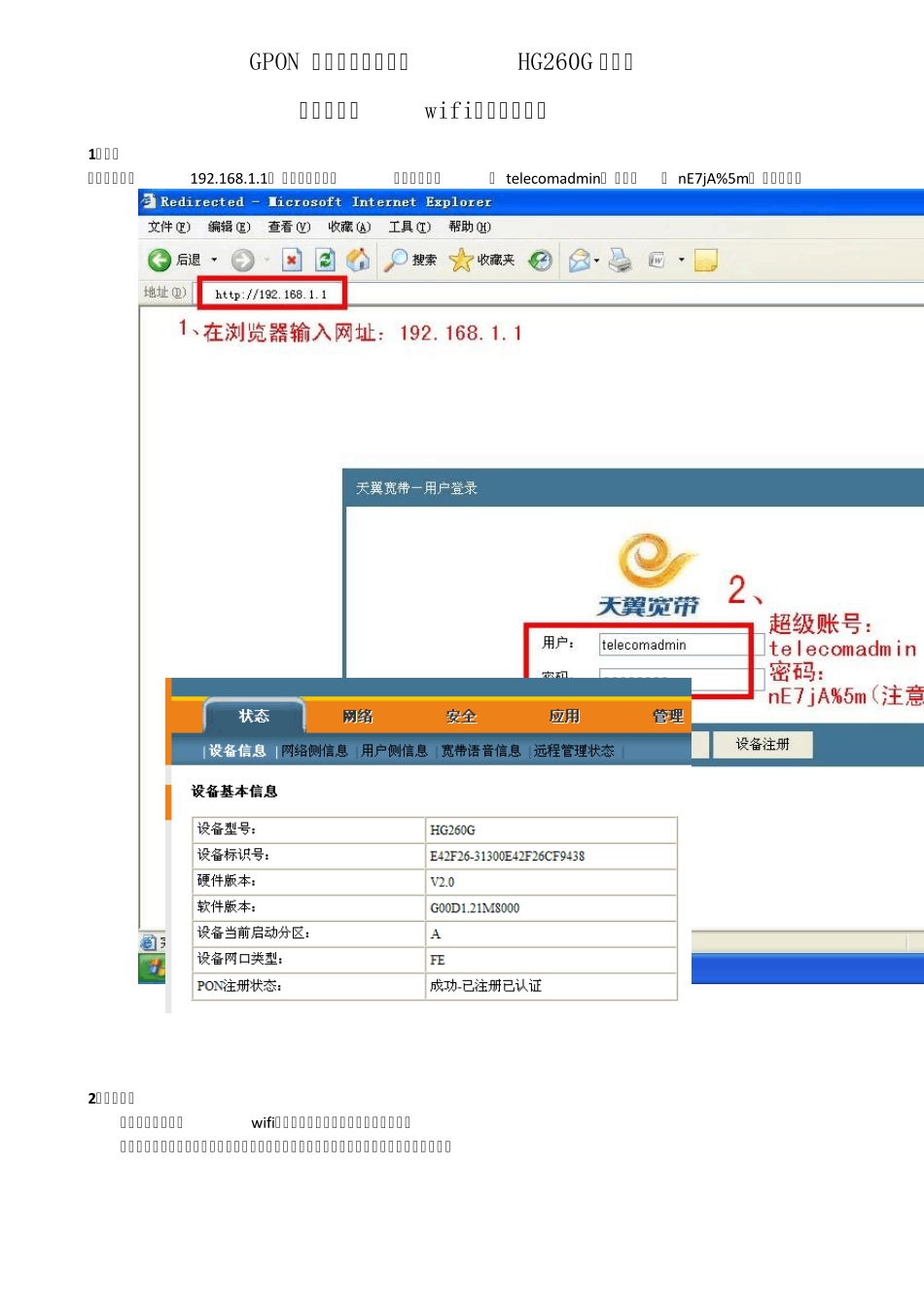
Task: Click the Stop loading red X icon
Action: tap(291, 260)
